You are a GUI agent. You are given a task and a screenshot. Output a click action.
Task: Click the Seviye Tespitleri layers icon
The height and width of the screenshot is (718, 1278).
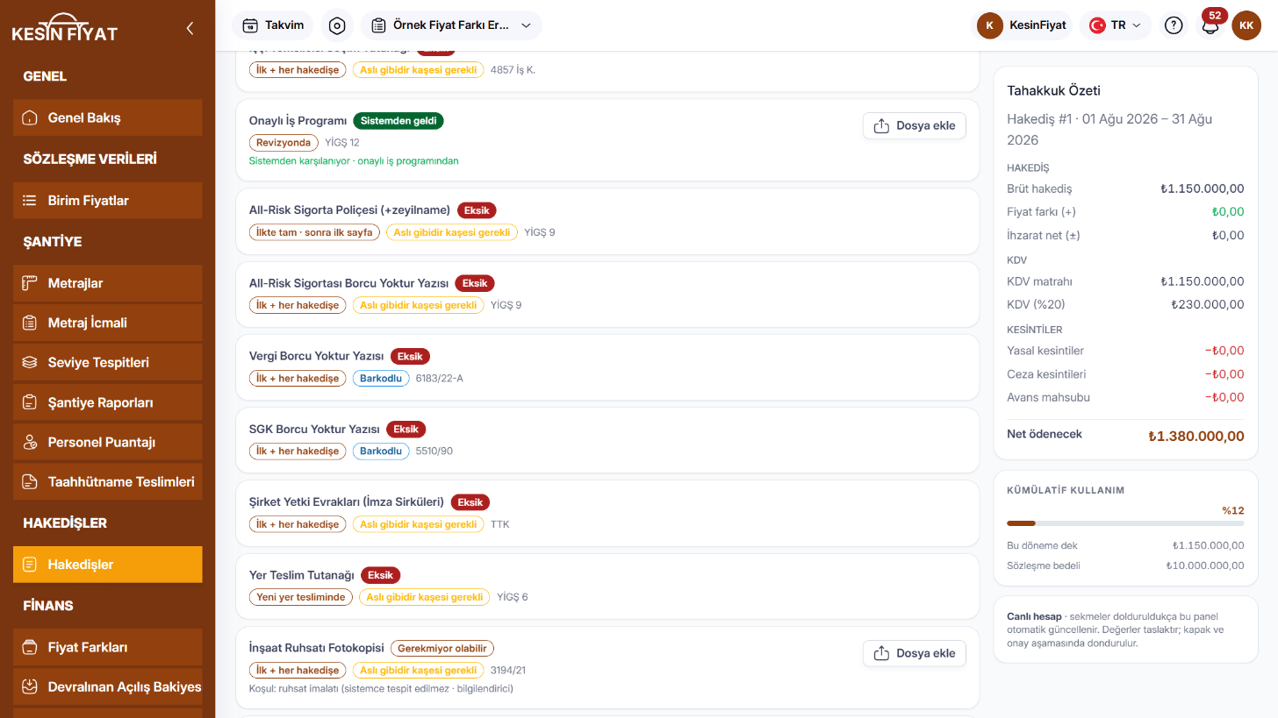click(30, 363)
